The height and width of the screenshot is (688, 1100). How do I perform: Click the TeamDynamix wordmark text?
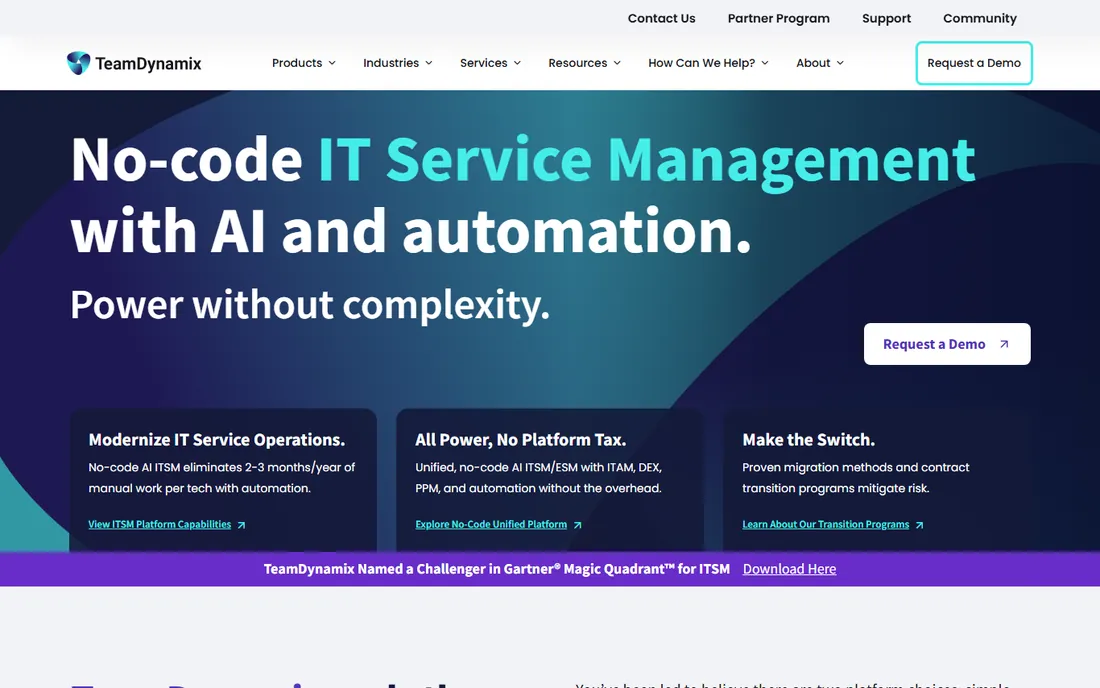[x=148, y=64]
